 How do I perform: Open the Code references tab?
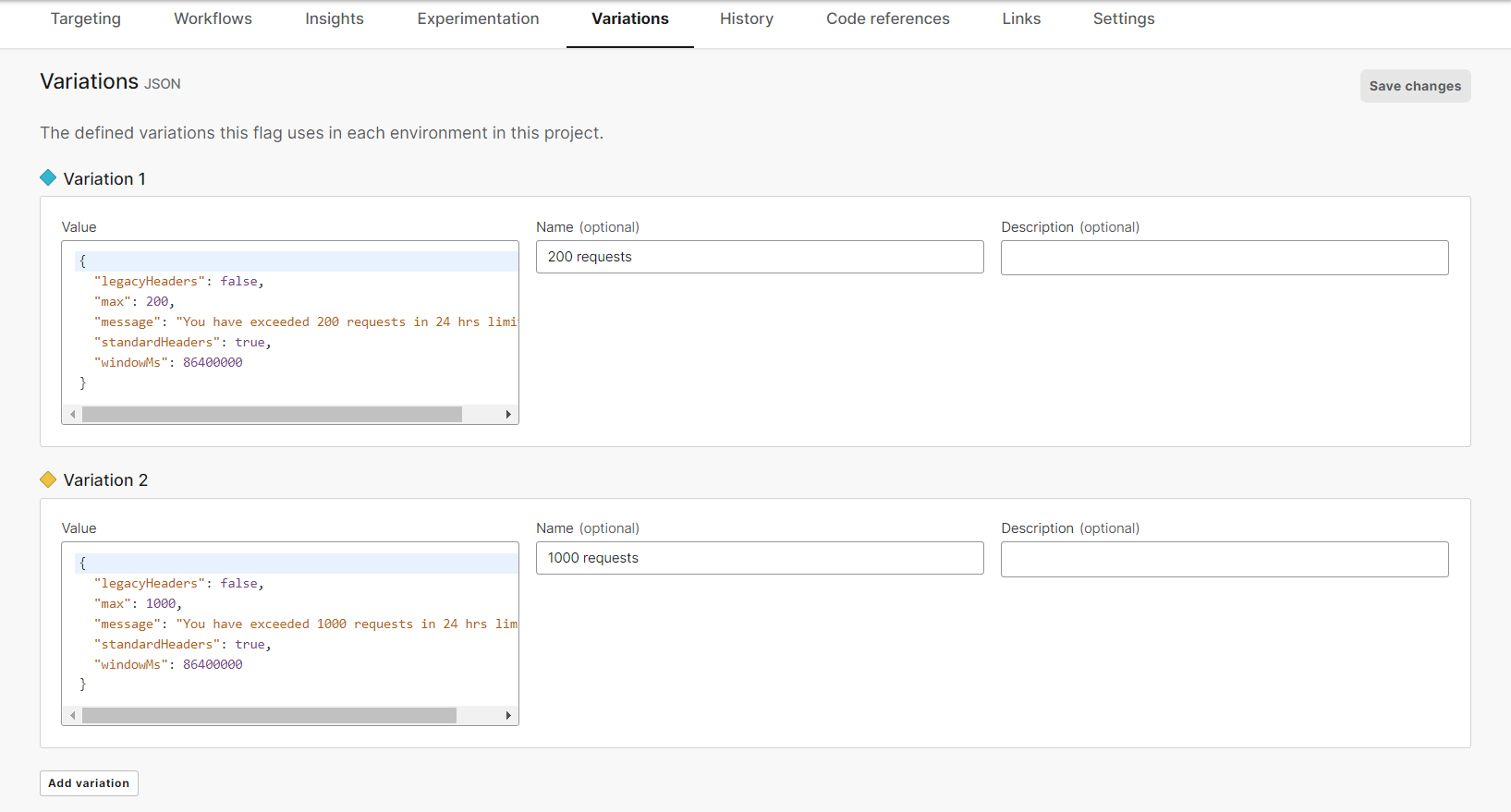pyautogui.click(x=888, y=18)
